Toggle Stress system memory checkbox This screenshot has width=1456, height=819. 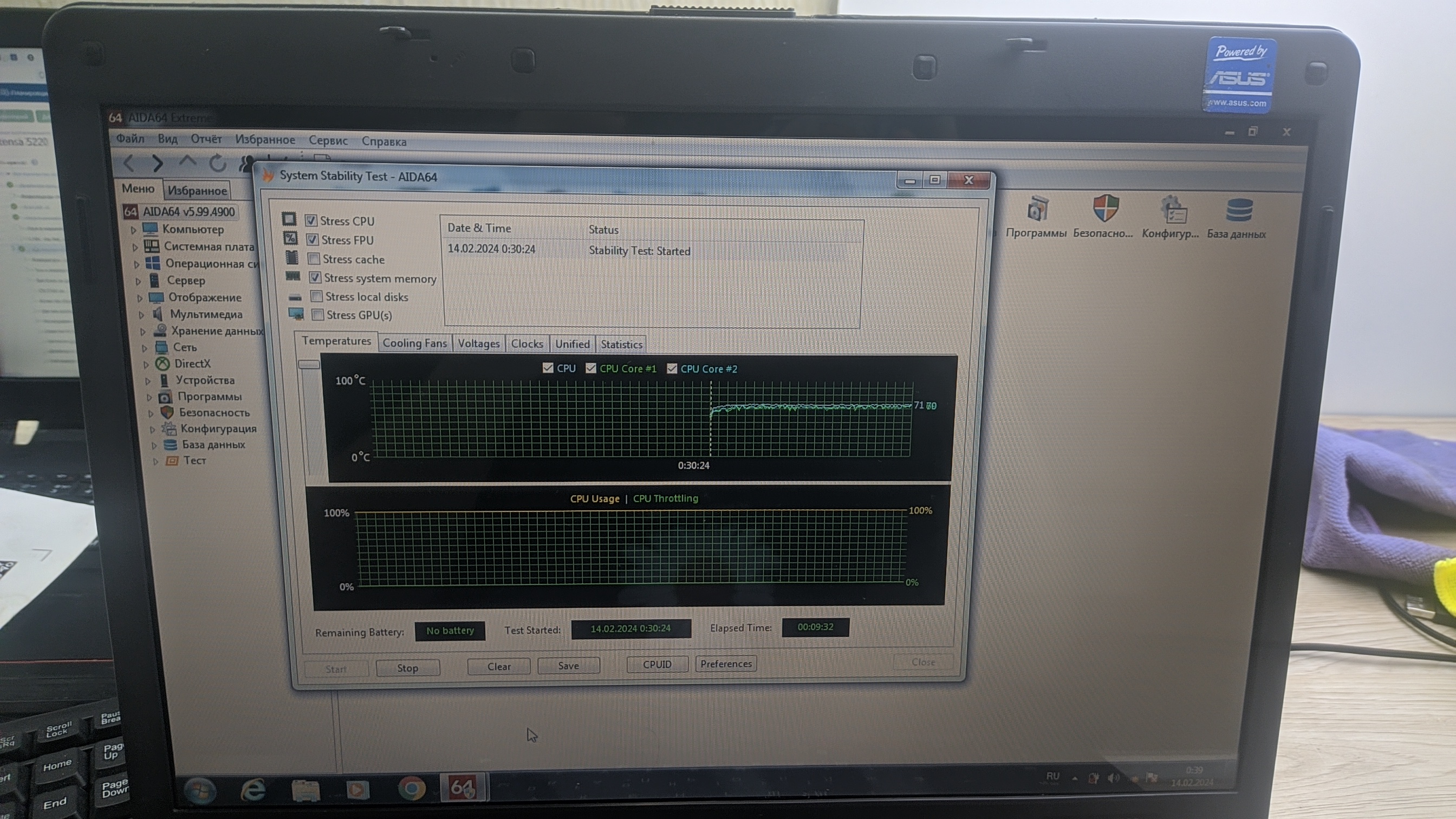click(x=315, y=277)
